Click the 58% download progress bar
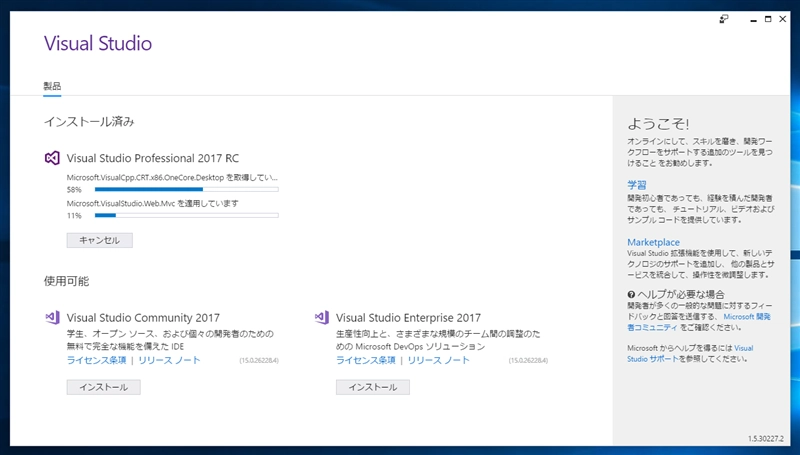The width and height of the screenshot is (800, 455). 187,190
